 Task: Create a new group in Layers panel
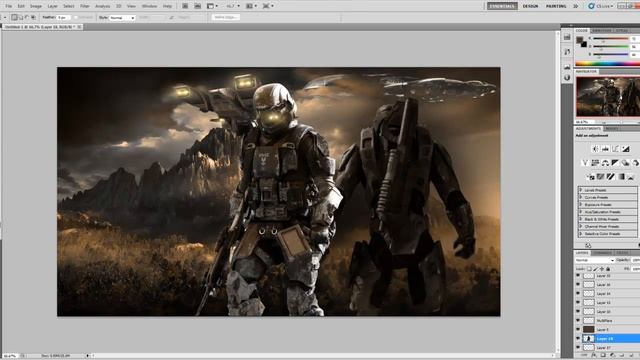[622, 356]
